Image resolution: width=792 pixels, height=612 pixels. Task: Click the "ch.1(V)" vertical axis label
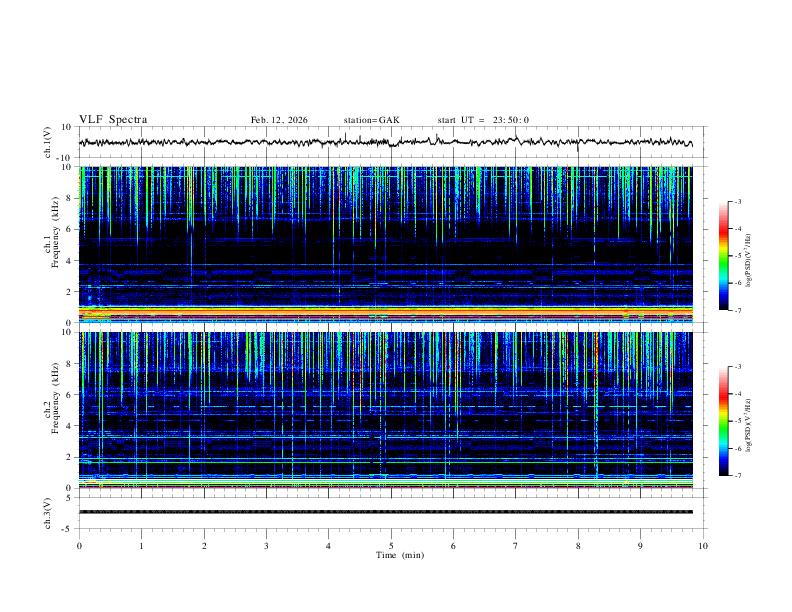pyautogui.click(x=48, y=142)
